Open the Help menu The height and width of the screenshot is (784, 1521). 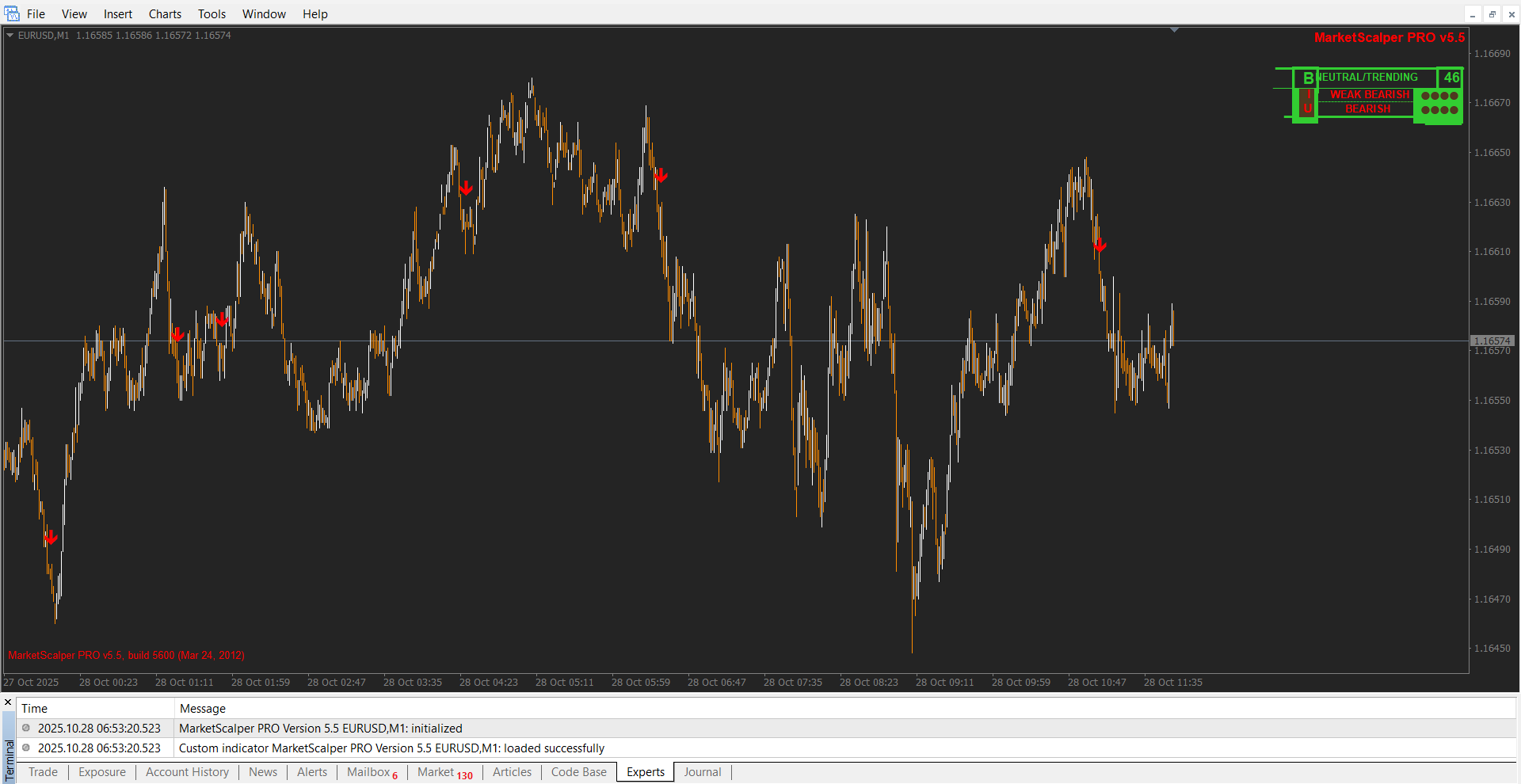coord(315,13)
